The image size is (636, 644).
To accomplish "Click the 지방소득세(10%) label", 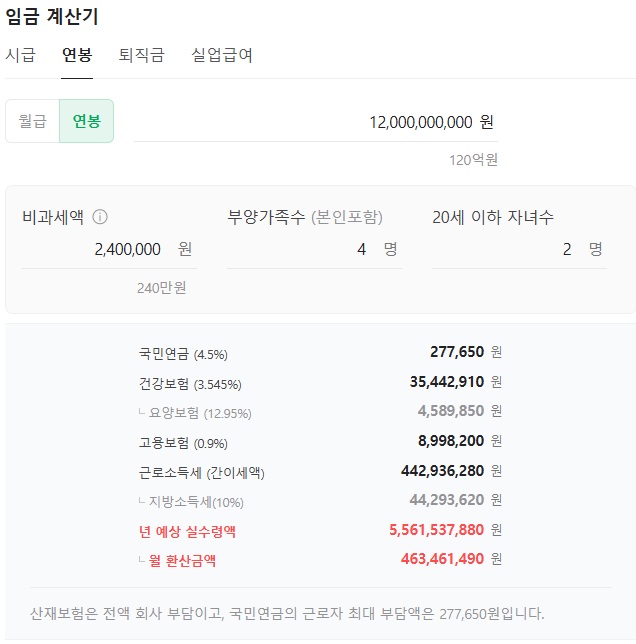I will point(196,501).
